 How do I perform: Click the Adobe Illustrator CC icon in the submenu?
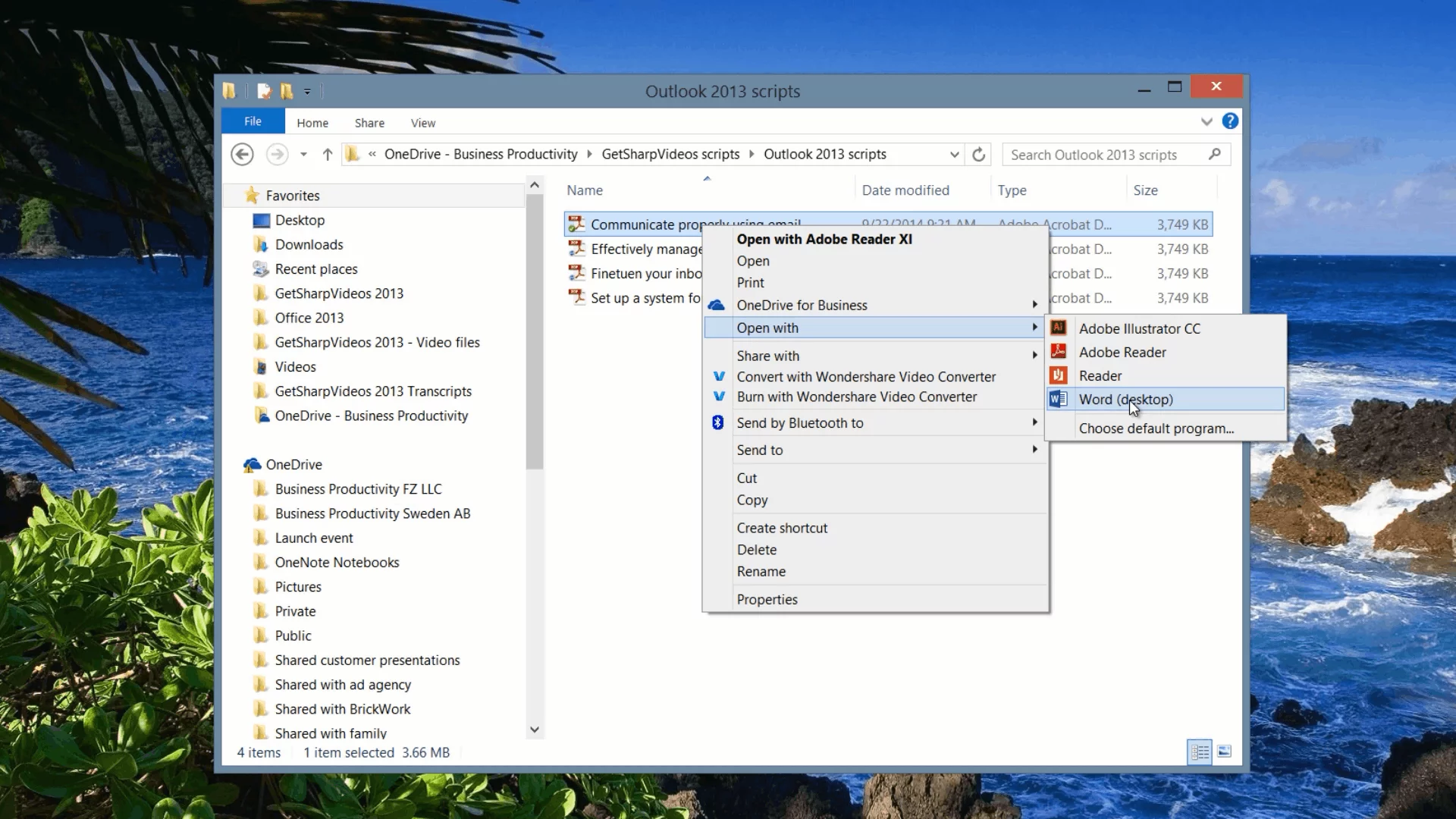tap(1059, 328)
